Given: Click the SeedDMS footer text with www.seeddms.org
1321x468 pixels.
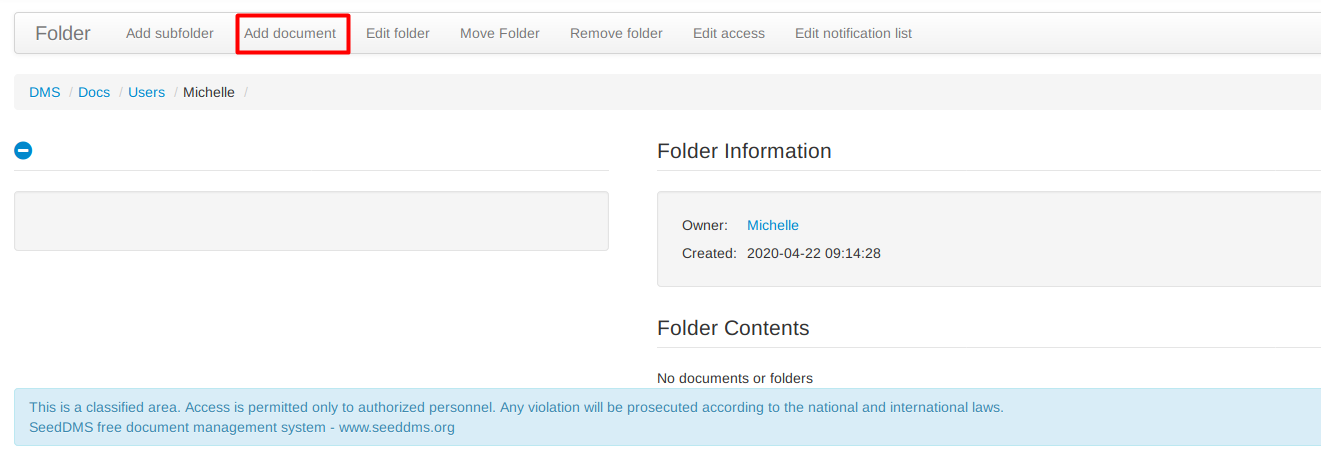Looking at the screenshot, I should 242,427.
